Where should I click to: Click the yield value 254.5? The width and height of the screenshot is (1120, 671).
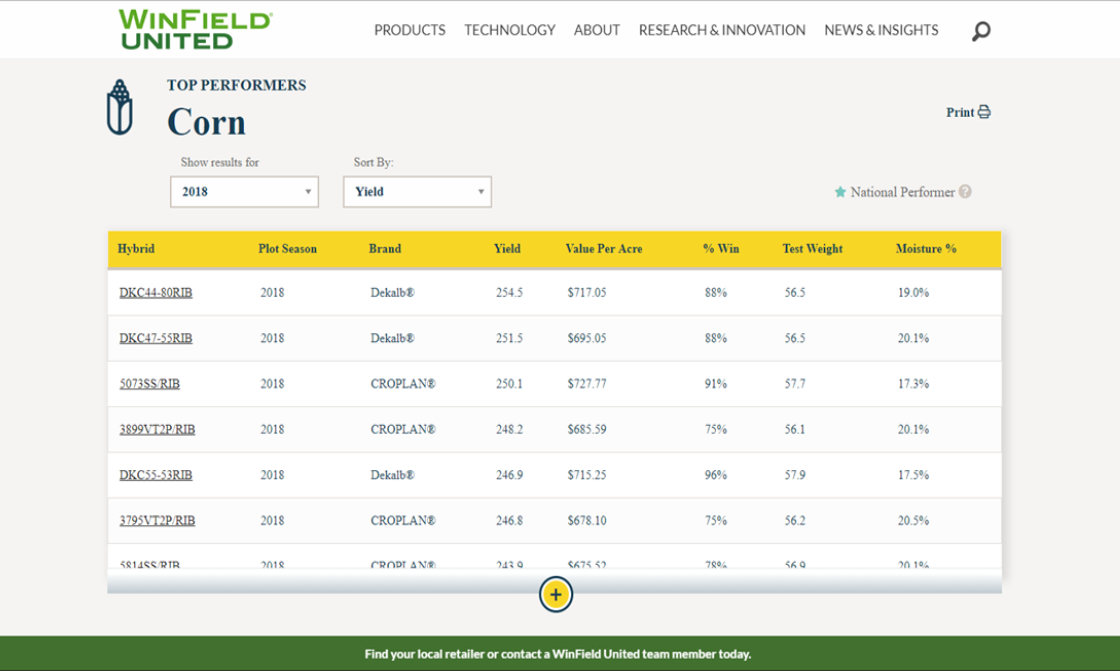(509, 292)
